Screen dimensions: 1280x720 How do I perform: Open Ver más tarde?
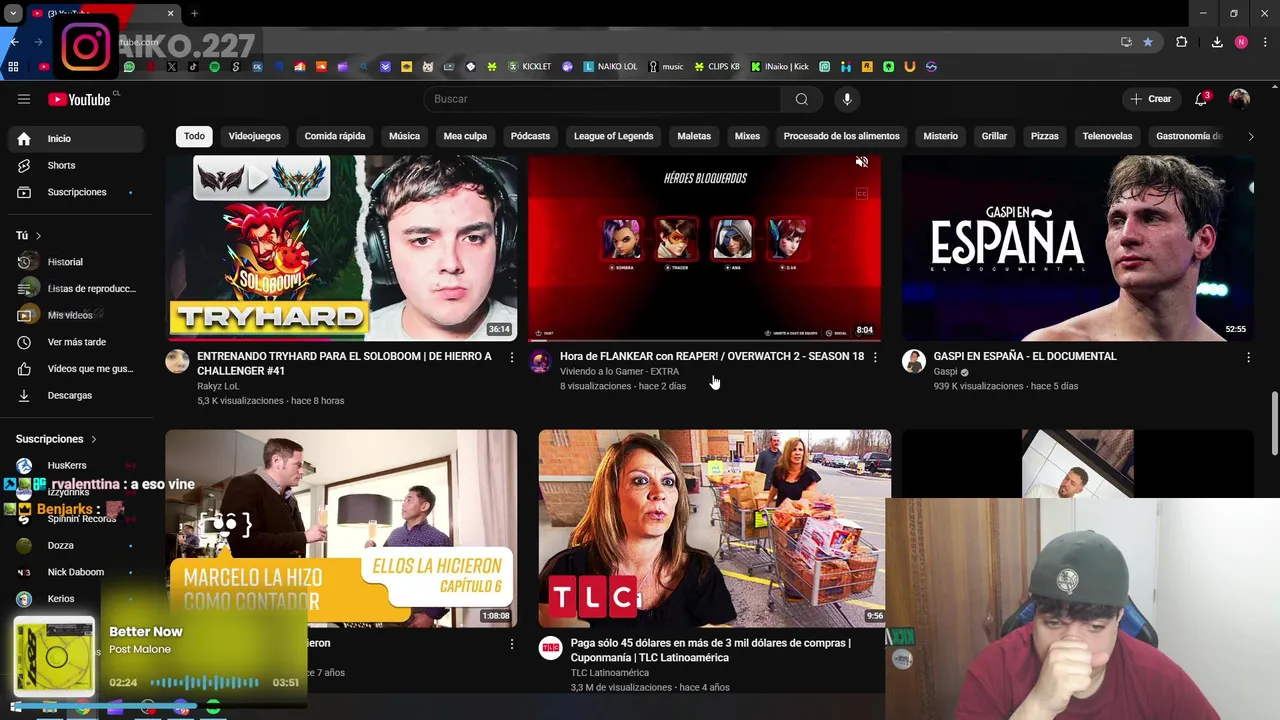[77, 342]
